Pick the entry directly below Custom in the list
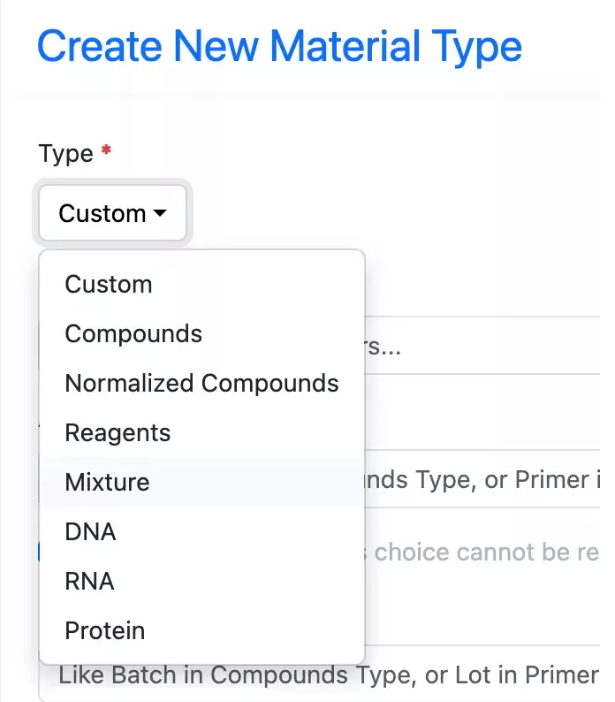Viewport: 615px width, 702px height. [133, 333]
